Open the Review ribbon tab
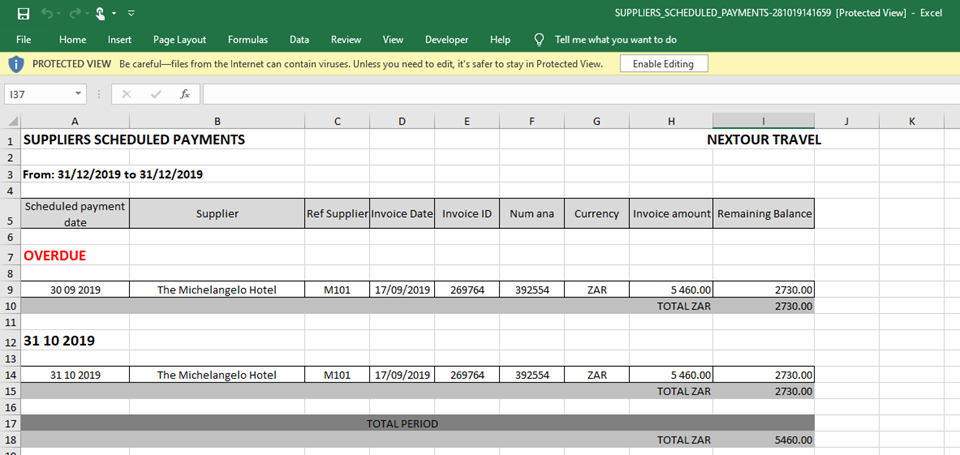This screenshot has width=960, height=455. [346, 40]
